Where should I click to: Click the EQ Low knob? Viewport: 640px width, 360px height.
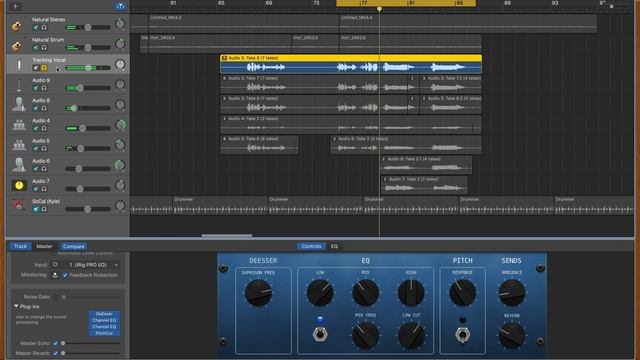(x=320, y=293)
